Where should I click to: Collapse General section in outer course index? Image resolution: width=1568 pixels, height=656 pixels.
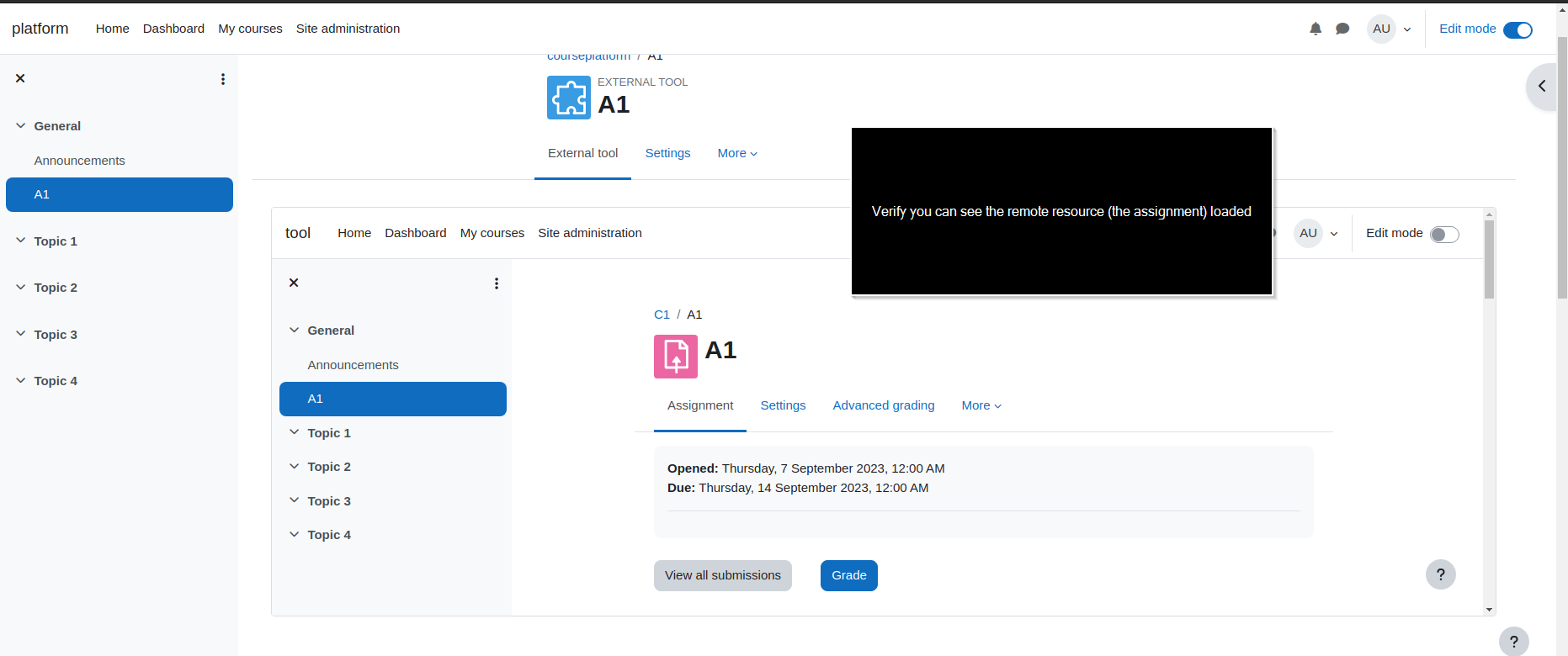[21, 126]
